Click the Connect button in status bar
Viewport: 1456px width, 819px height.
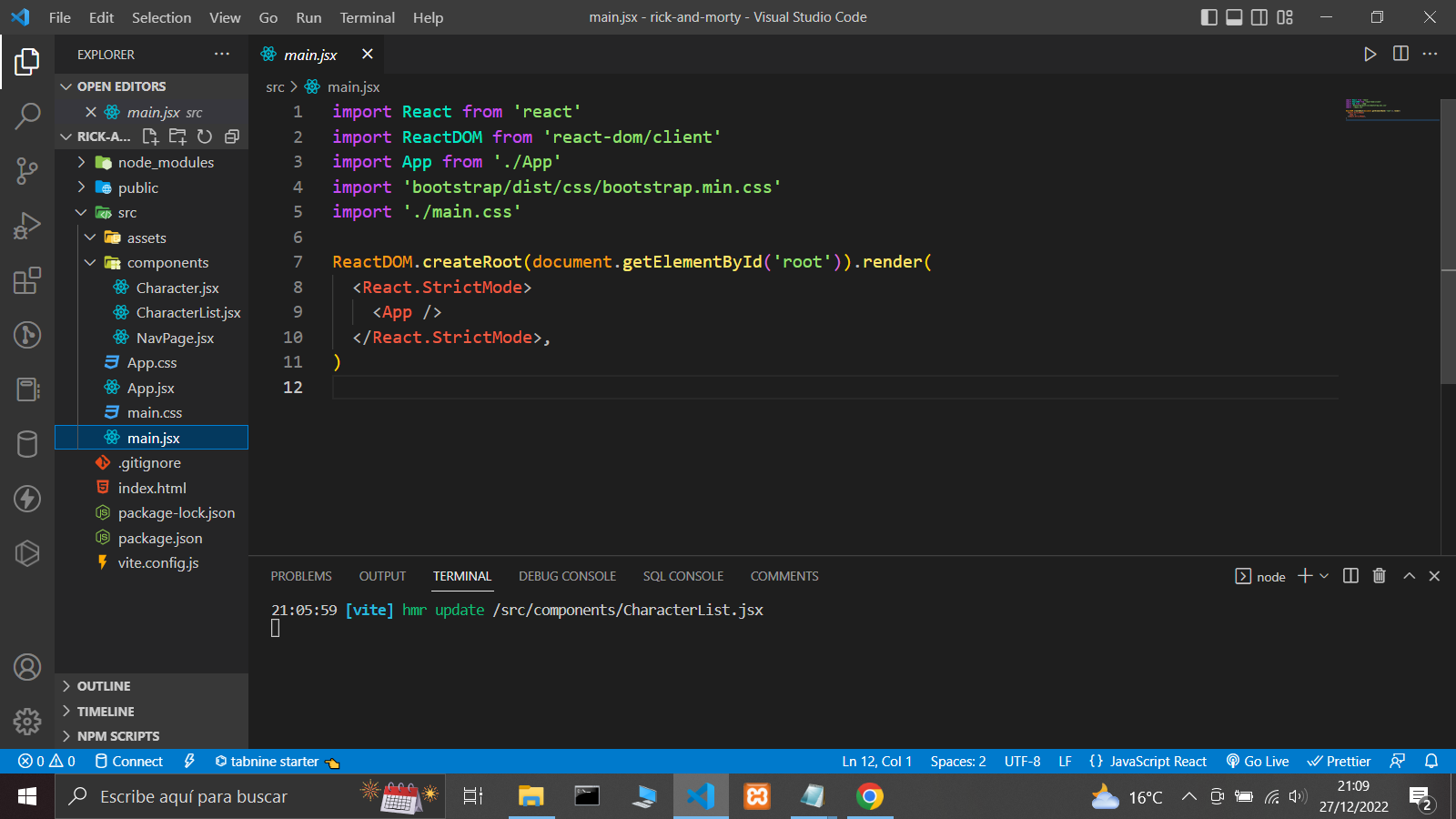point(128,762)
